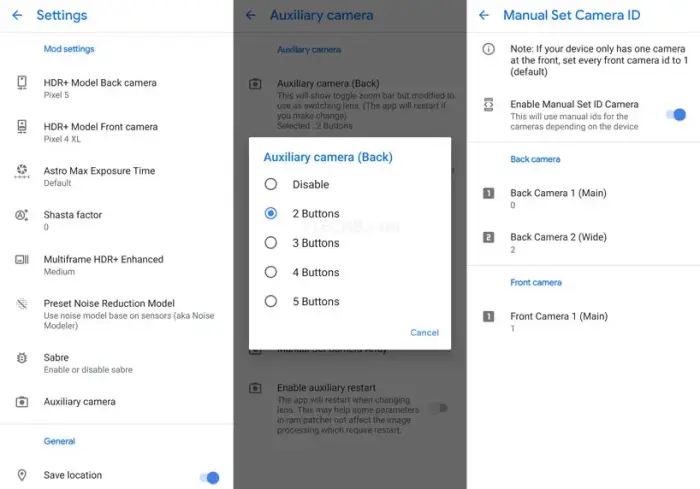700x489 pixels.
Task: Open Preset Noise Reduction Model setting
Action: pyautogui.click(x=117, y=314)
